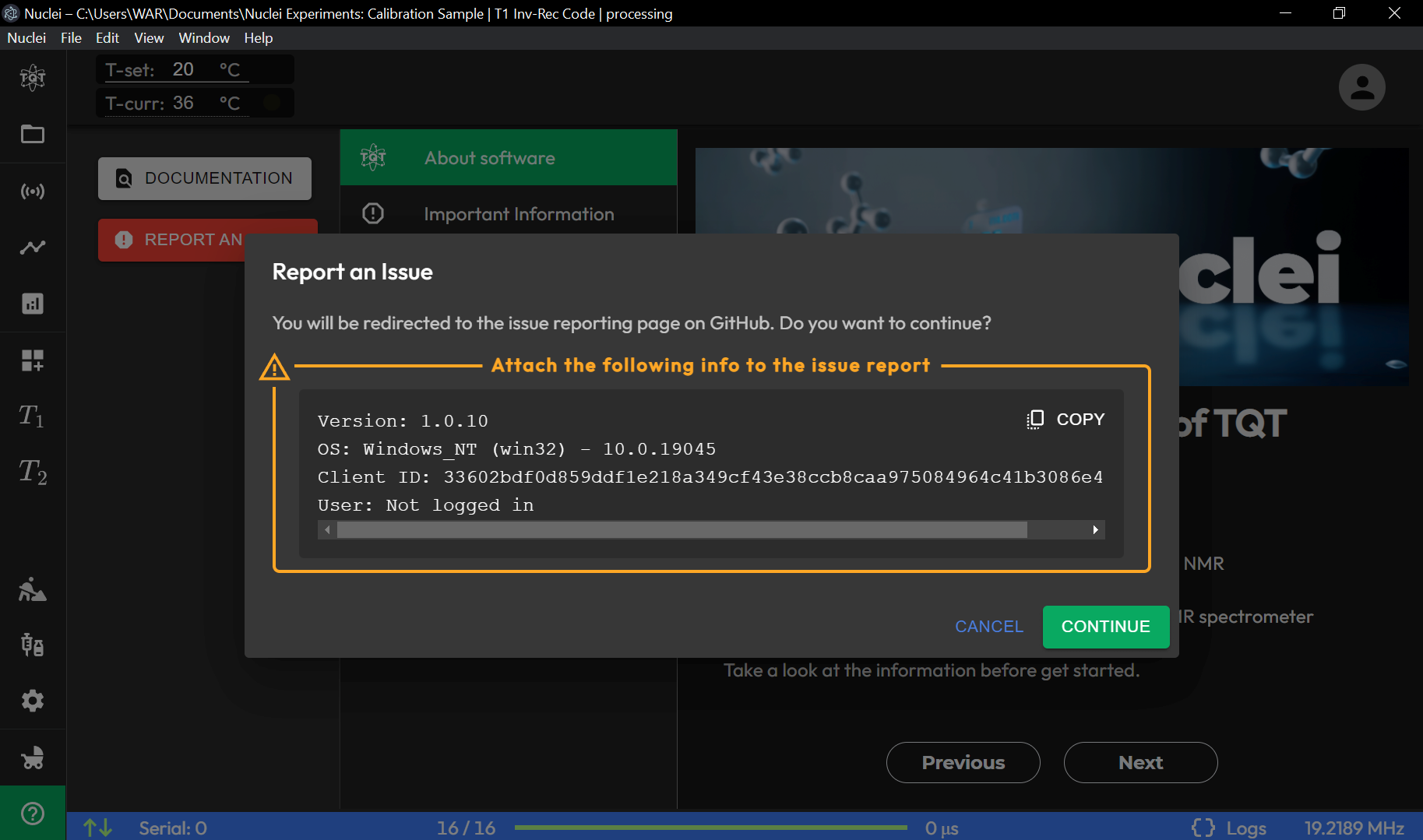The image size is (1423, 840).
Task: Open the help question mark icon
Action: (33, 814)
